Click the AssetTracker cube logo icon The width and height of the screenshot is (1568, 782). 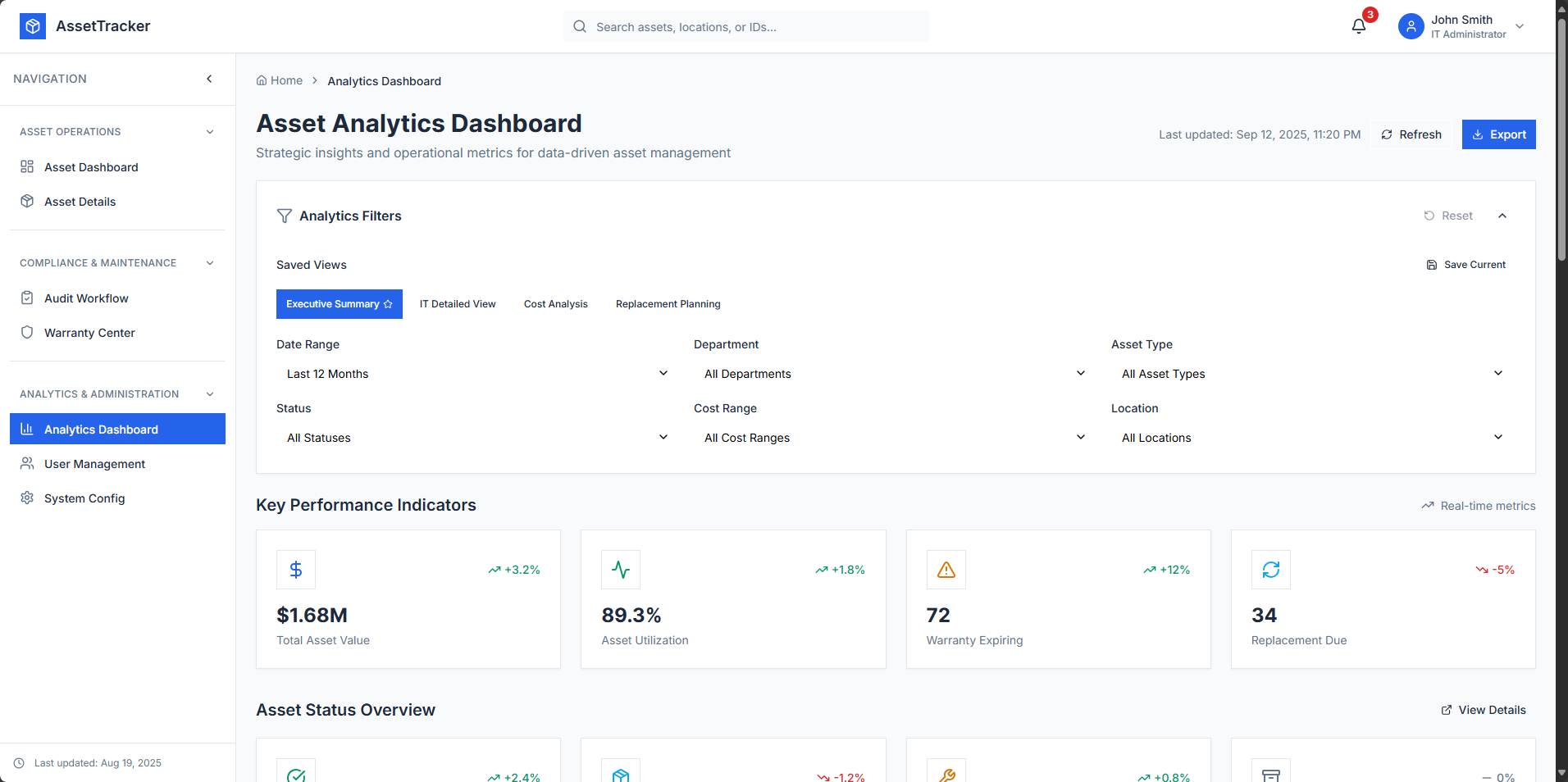click(33, 26)
